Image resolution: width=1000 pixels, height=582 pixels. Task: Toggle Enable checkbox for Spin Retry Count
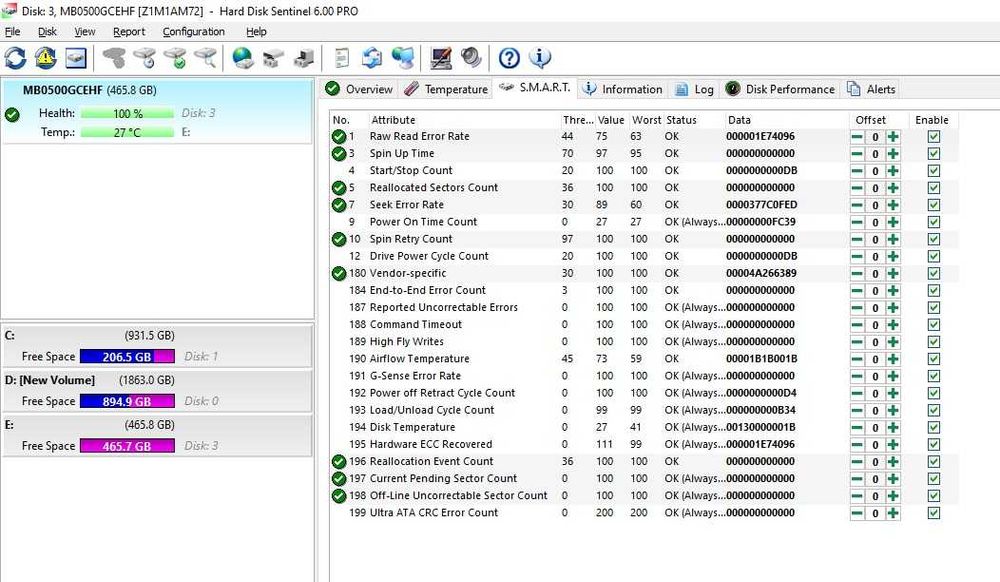click(934, 239)
